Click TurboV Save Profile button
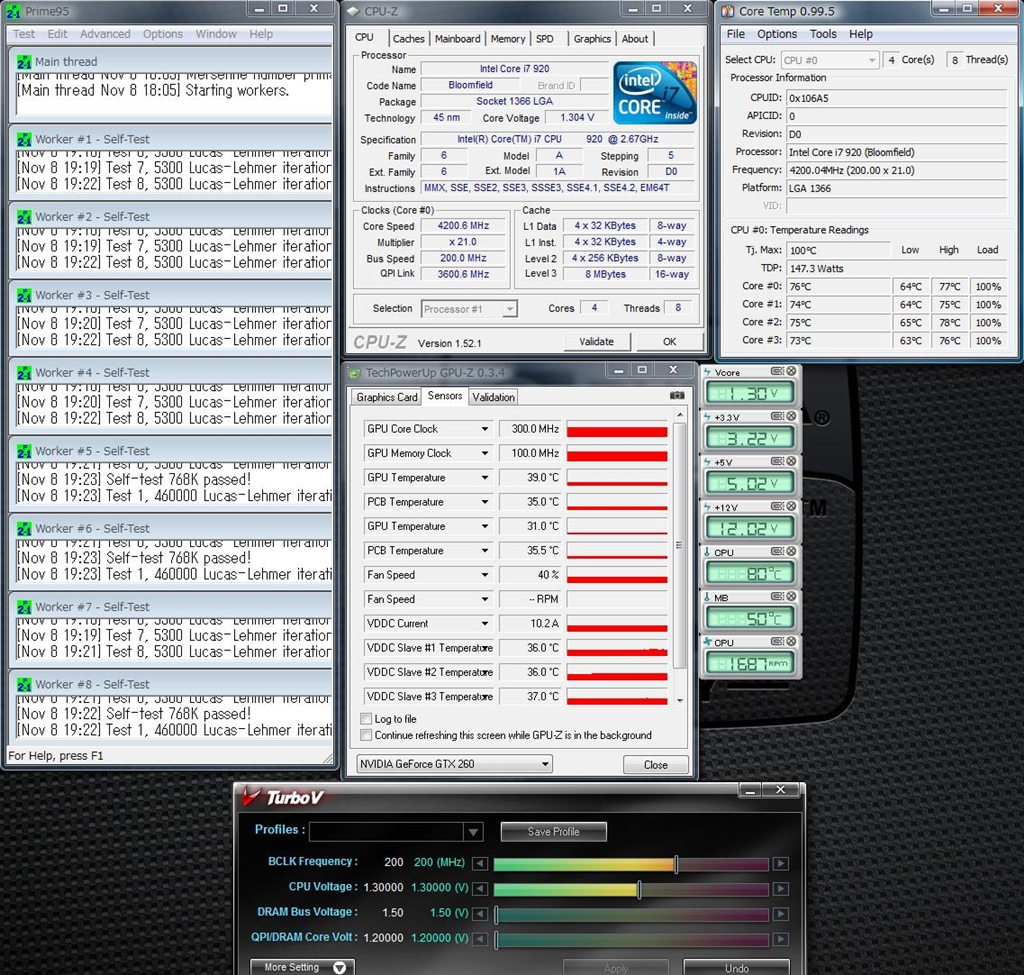Image resolution: width=1024 pixels, height=975 pixels. pyautogui.click(x=553, y=831)
